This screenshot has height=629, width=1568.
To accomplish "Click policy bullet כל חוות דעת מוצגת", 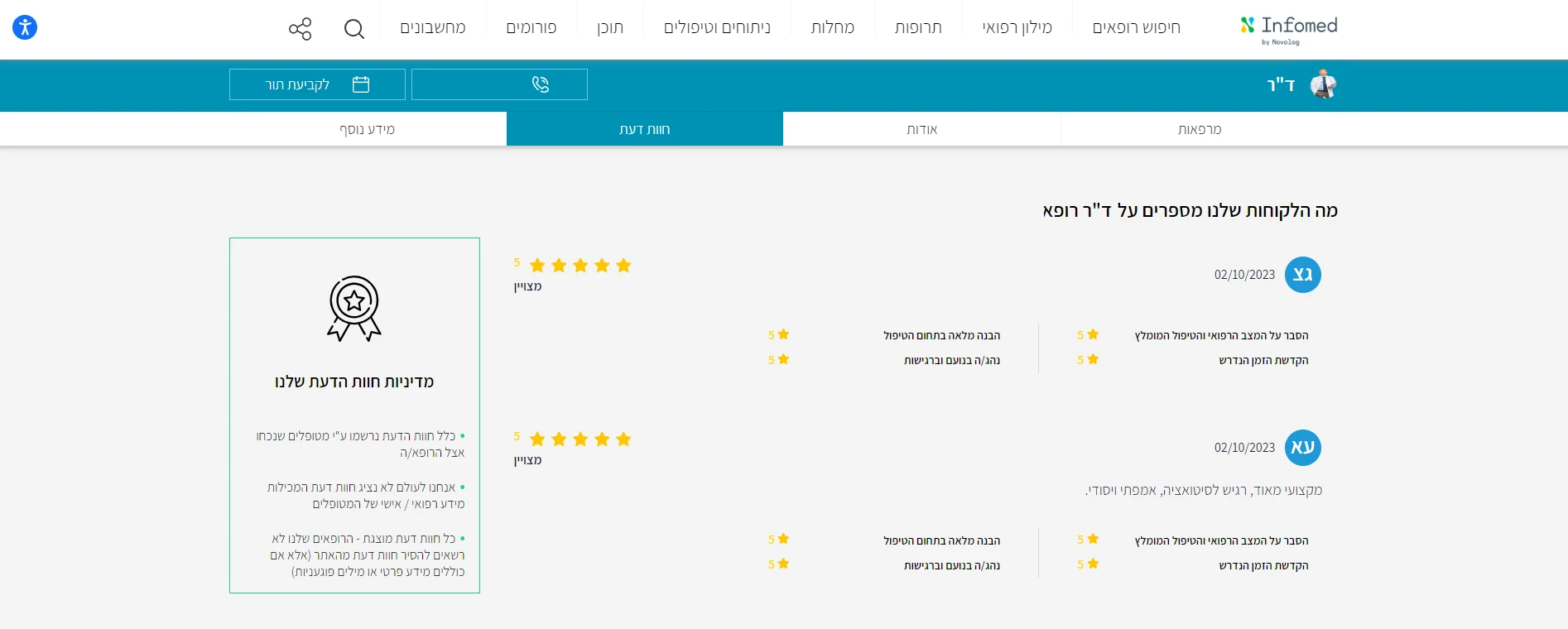I will click(x=368, y=555).
